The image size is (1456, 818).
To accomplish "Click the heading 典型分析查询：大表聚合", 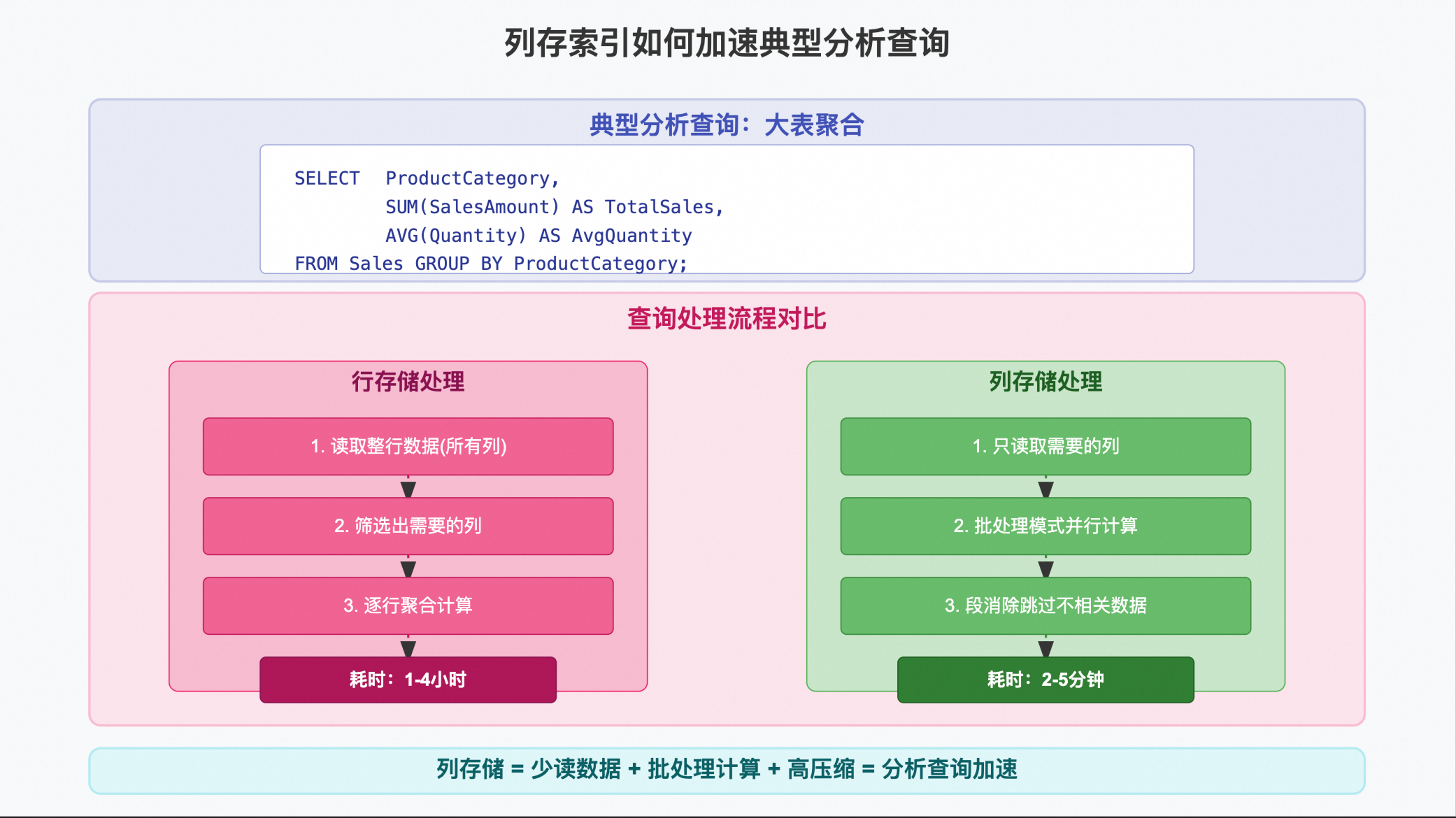I will click(x=727, y=125).
